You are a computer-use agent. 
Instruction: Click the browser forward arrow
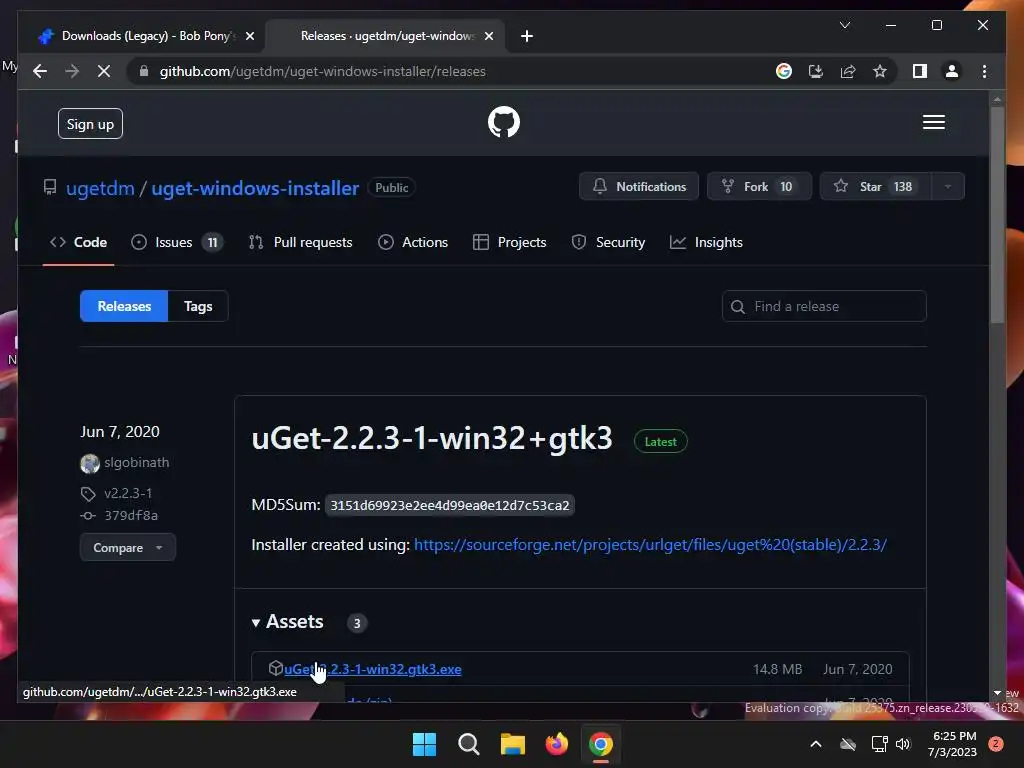pyautogui.click(x=72, y=71)
